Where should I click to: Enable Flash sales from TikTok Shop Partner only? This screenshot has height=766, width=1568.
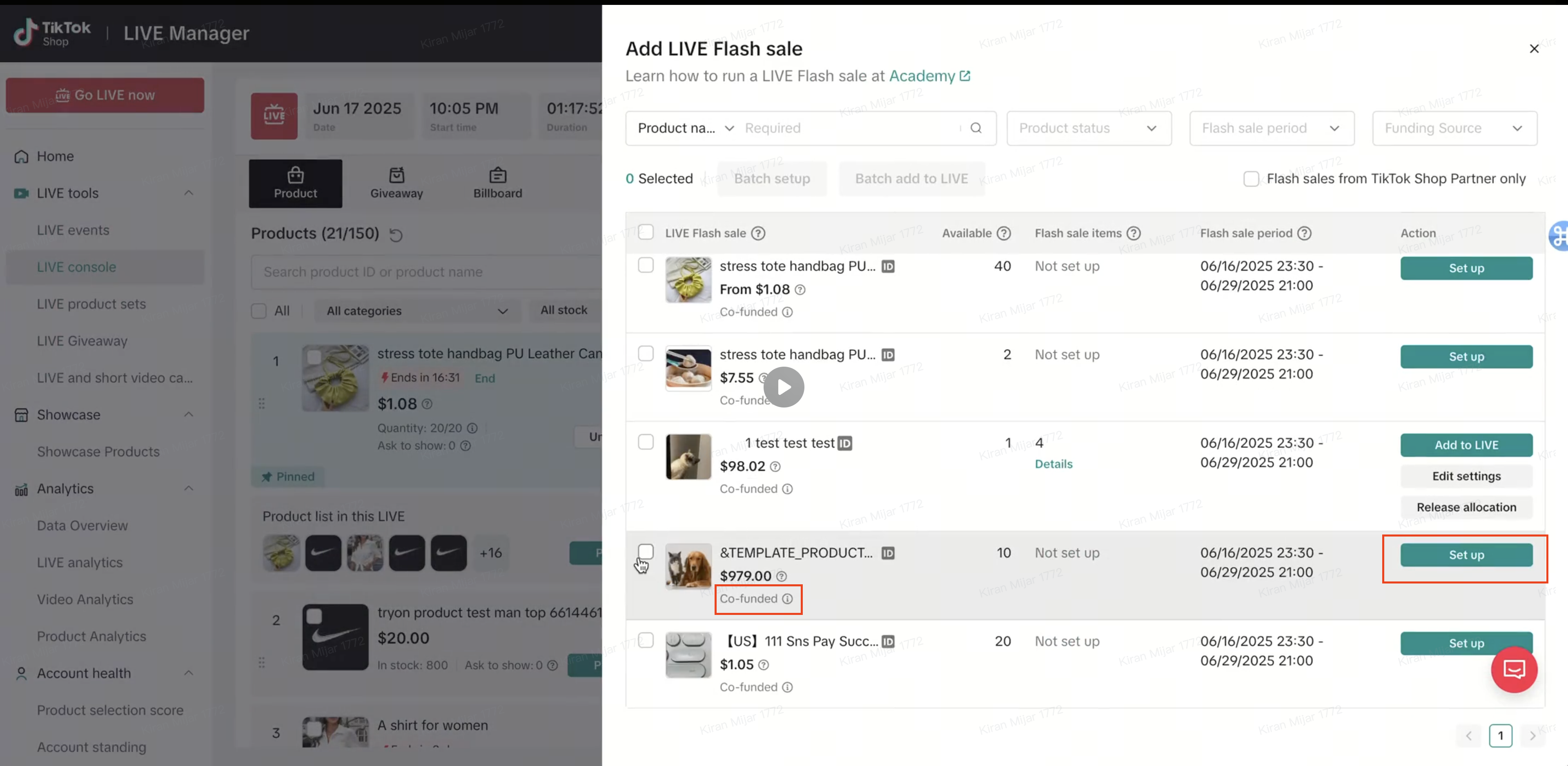click(x=1251, y=178)
